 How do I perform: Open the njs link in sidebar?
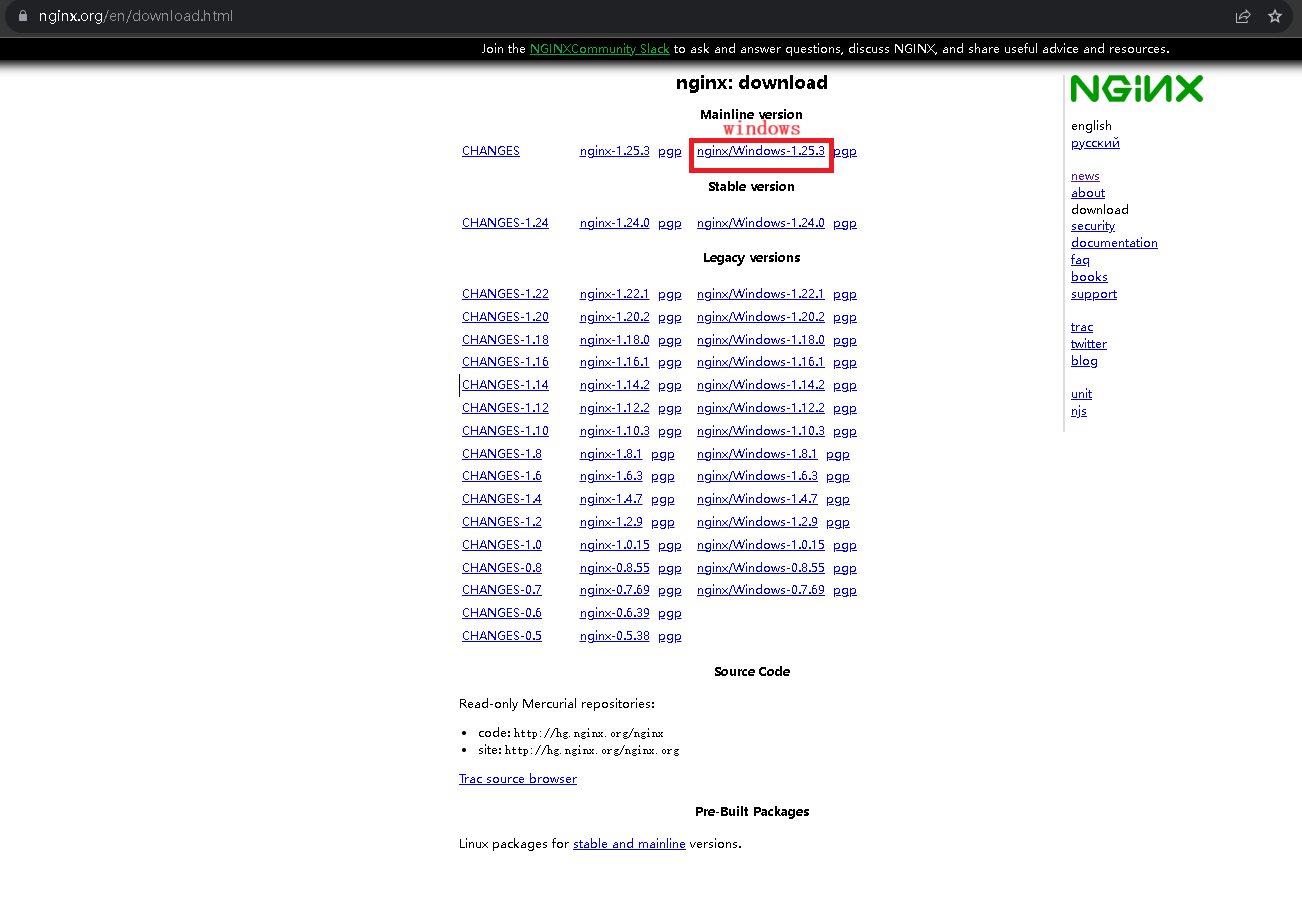[1079, 411]
